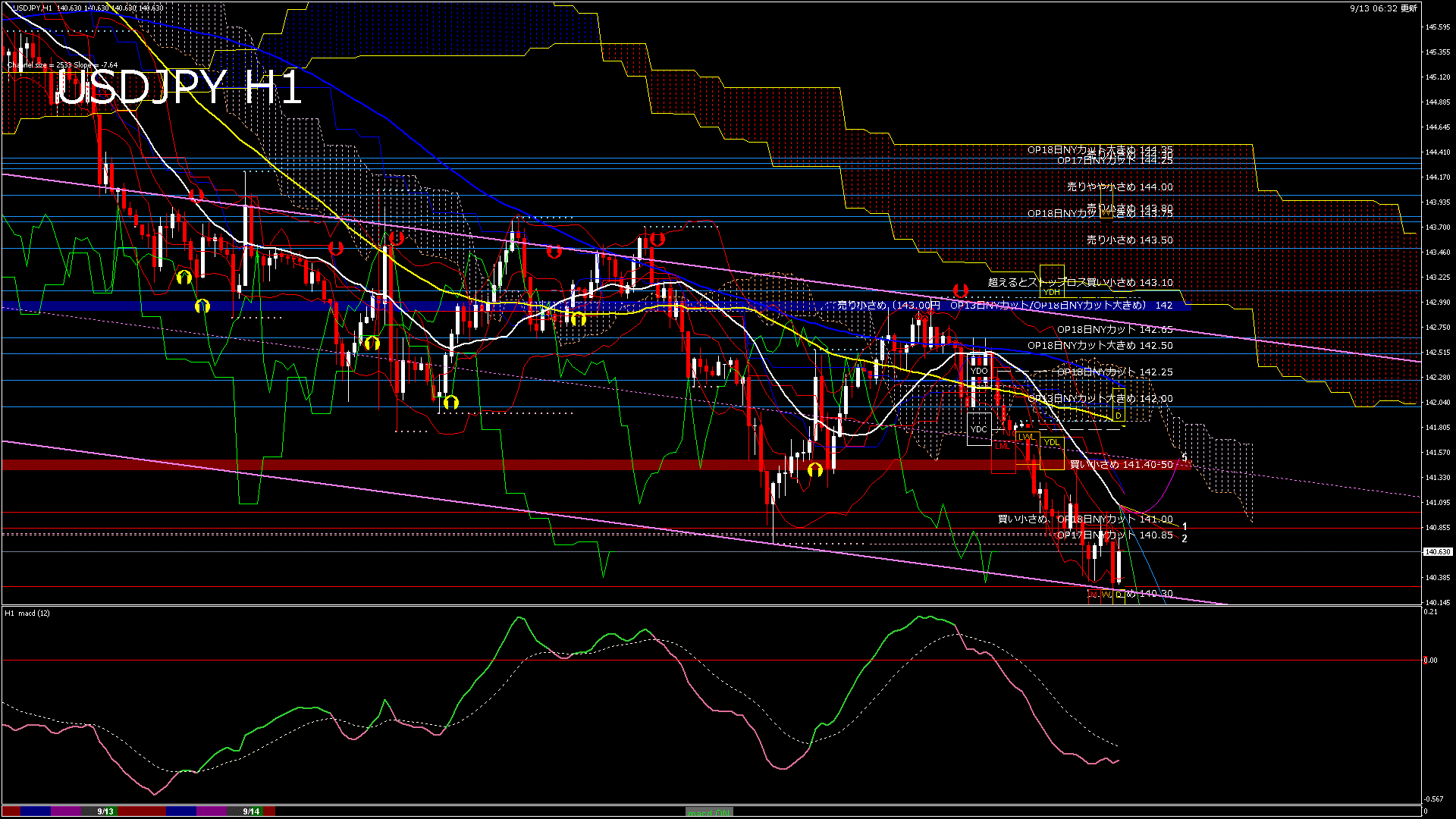The image size is (1456, 819).
Task: Click the MACD -0.567 scale value
Action: (x=1433, y=799)
